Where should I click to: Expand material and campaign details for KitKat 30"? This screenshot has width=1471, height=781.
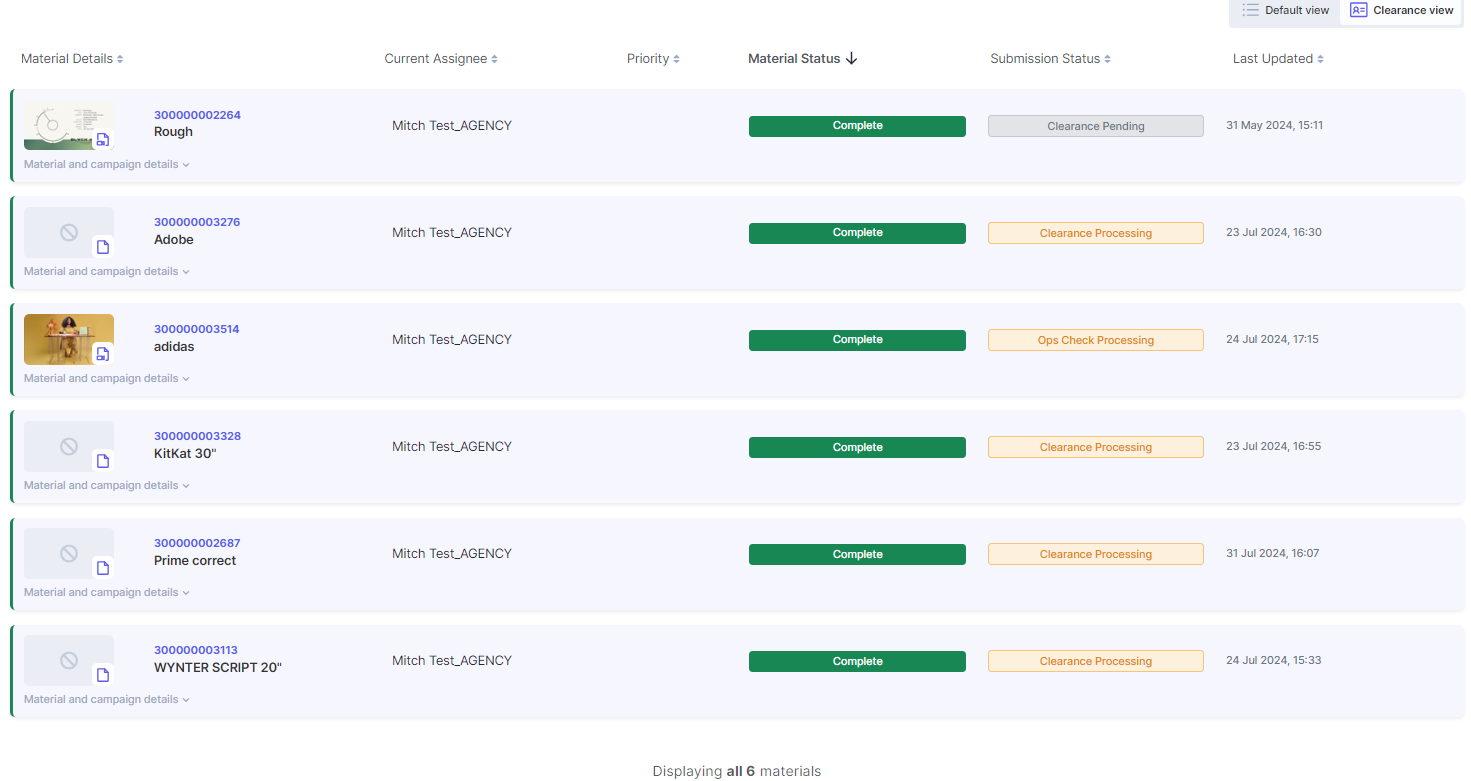coord(107,485)
